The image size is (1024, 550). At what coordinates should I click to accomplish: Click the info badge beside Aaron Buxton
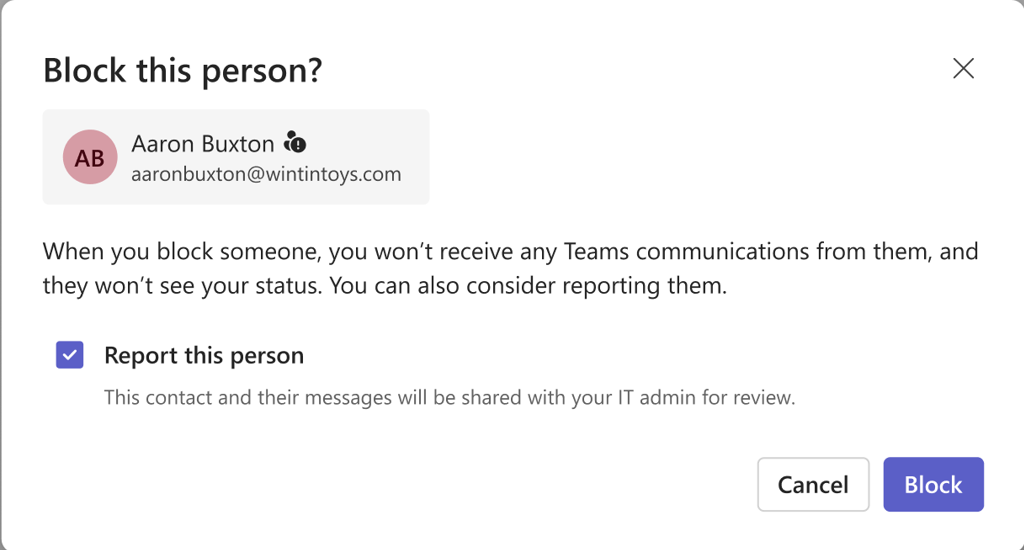295,142
